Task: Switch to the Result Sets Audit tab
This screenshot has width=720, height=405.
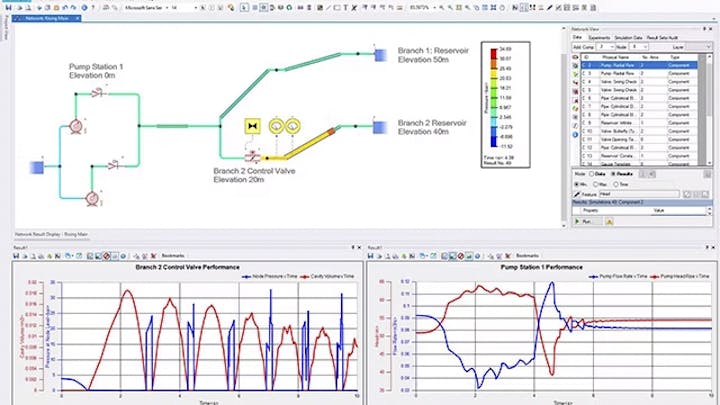Action: click(x=662, y=38)
